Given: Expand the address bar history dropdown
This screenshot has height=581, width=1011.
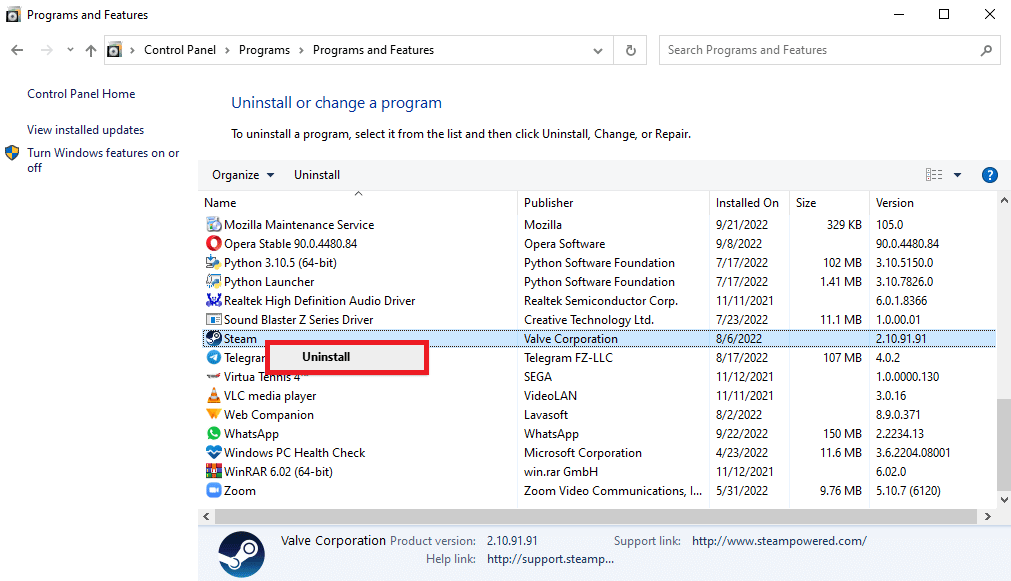Looking at the screenshot, I should [597, 49].
